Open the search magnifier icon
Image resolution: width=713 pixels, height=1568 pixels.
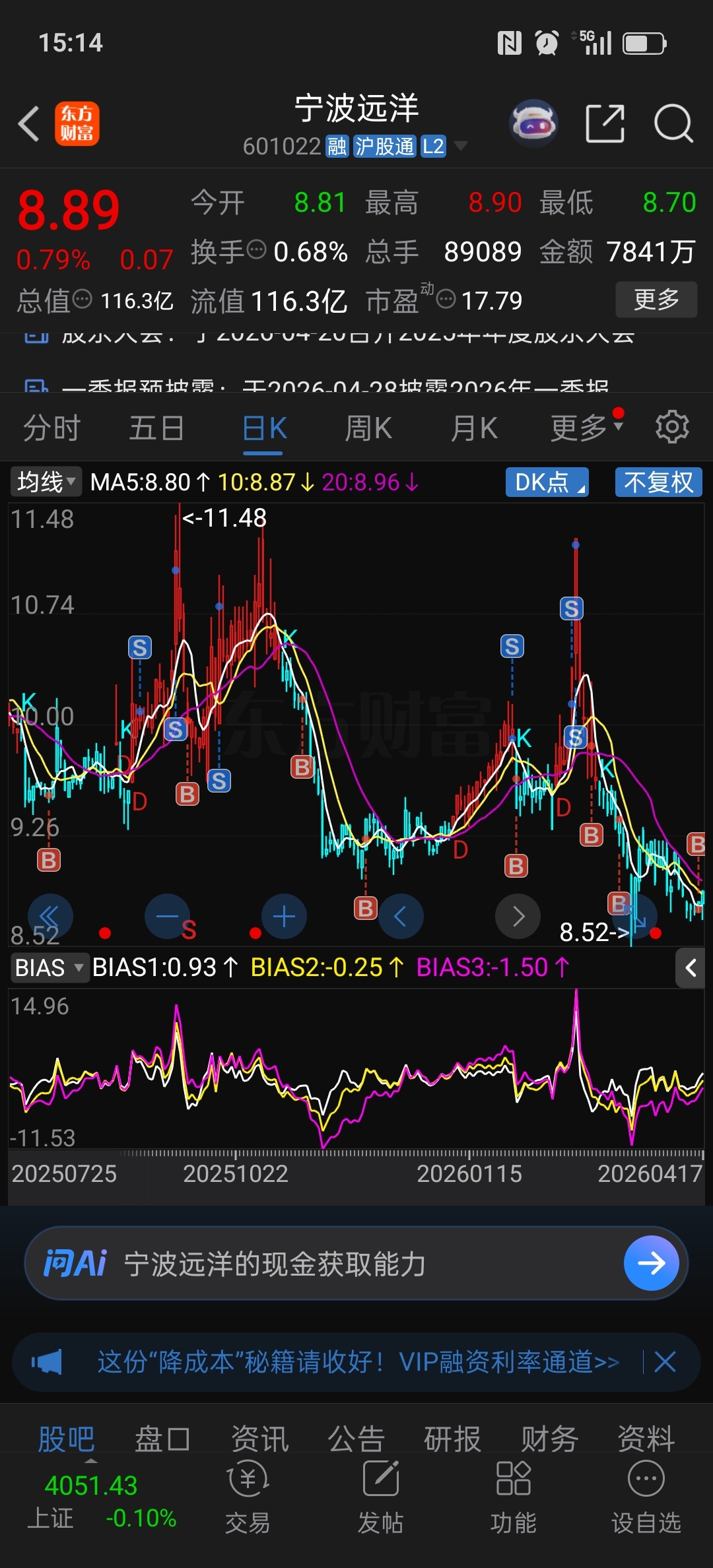(673, 123)
